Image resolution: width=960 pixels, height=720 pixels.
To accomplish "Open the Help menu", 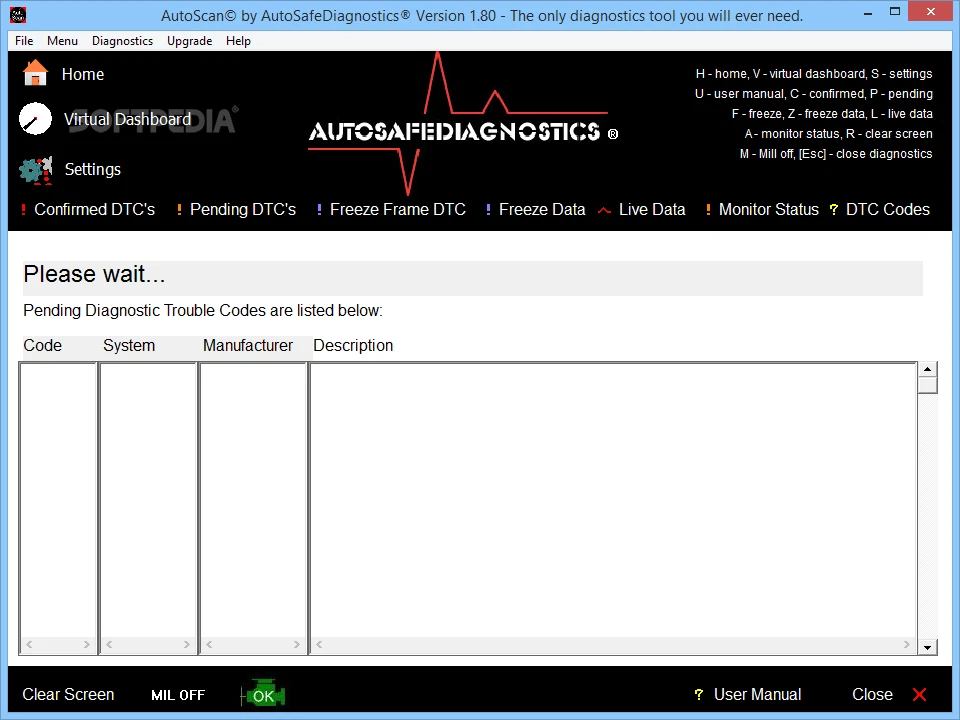I will click(238, 41).
